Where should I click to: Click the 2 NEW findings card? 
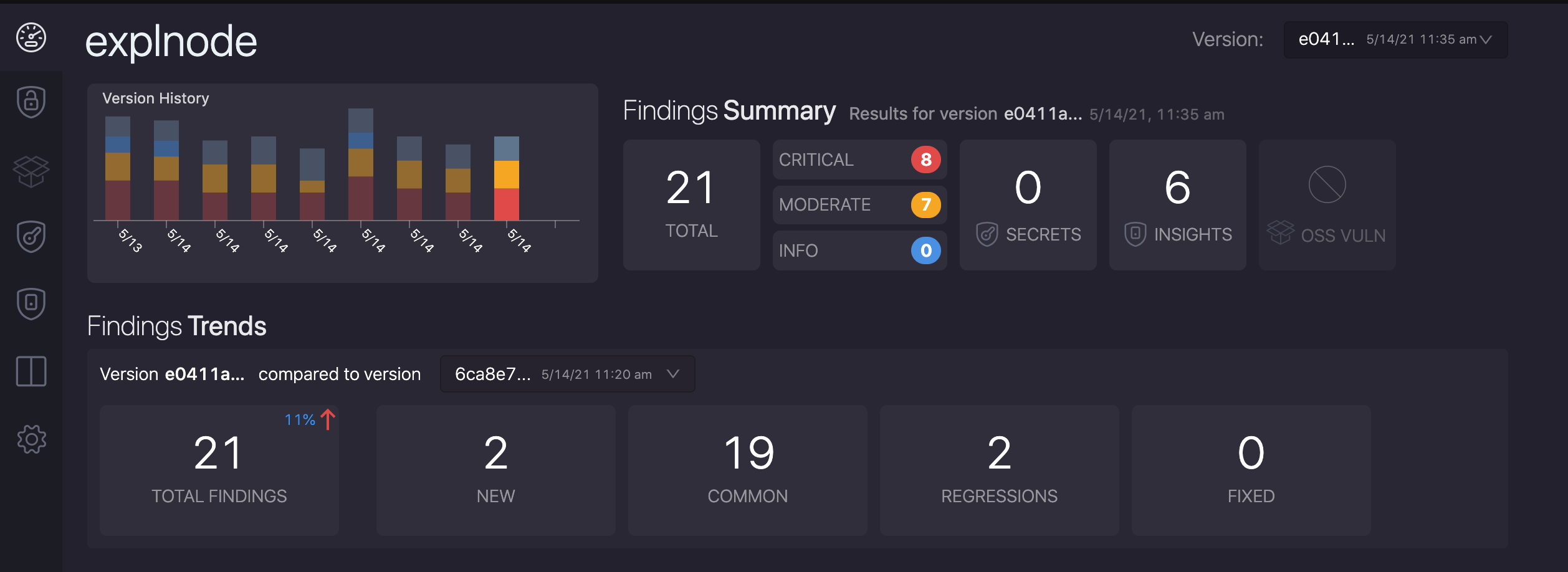click(496, 470)
